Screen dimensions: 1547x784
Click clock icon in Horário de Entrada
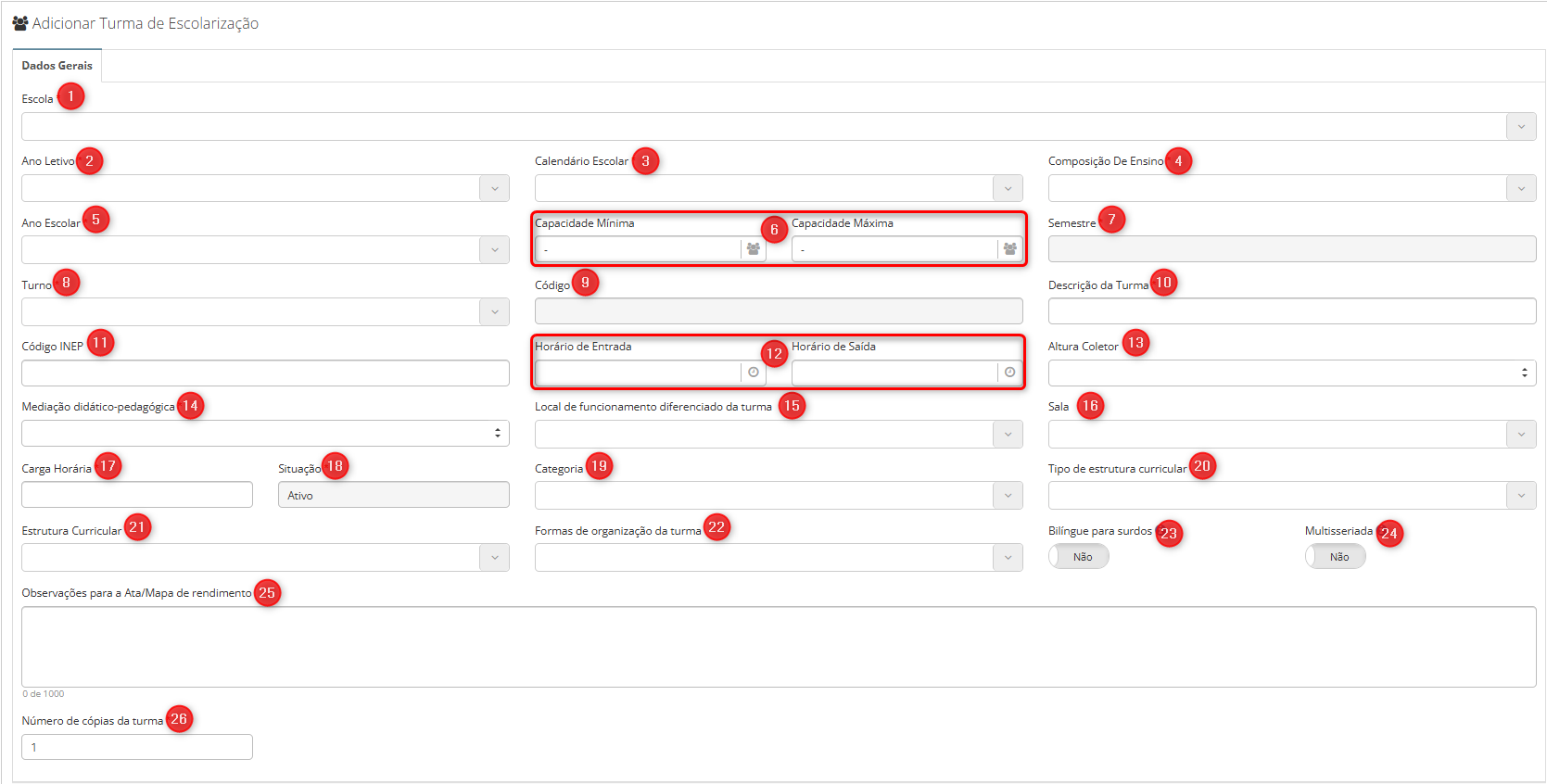[754, 373]
